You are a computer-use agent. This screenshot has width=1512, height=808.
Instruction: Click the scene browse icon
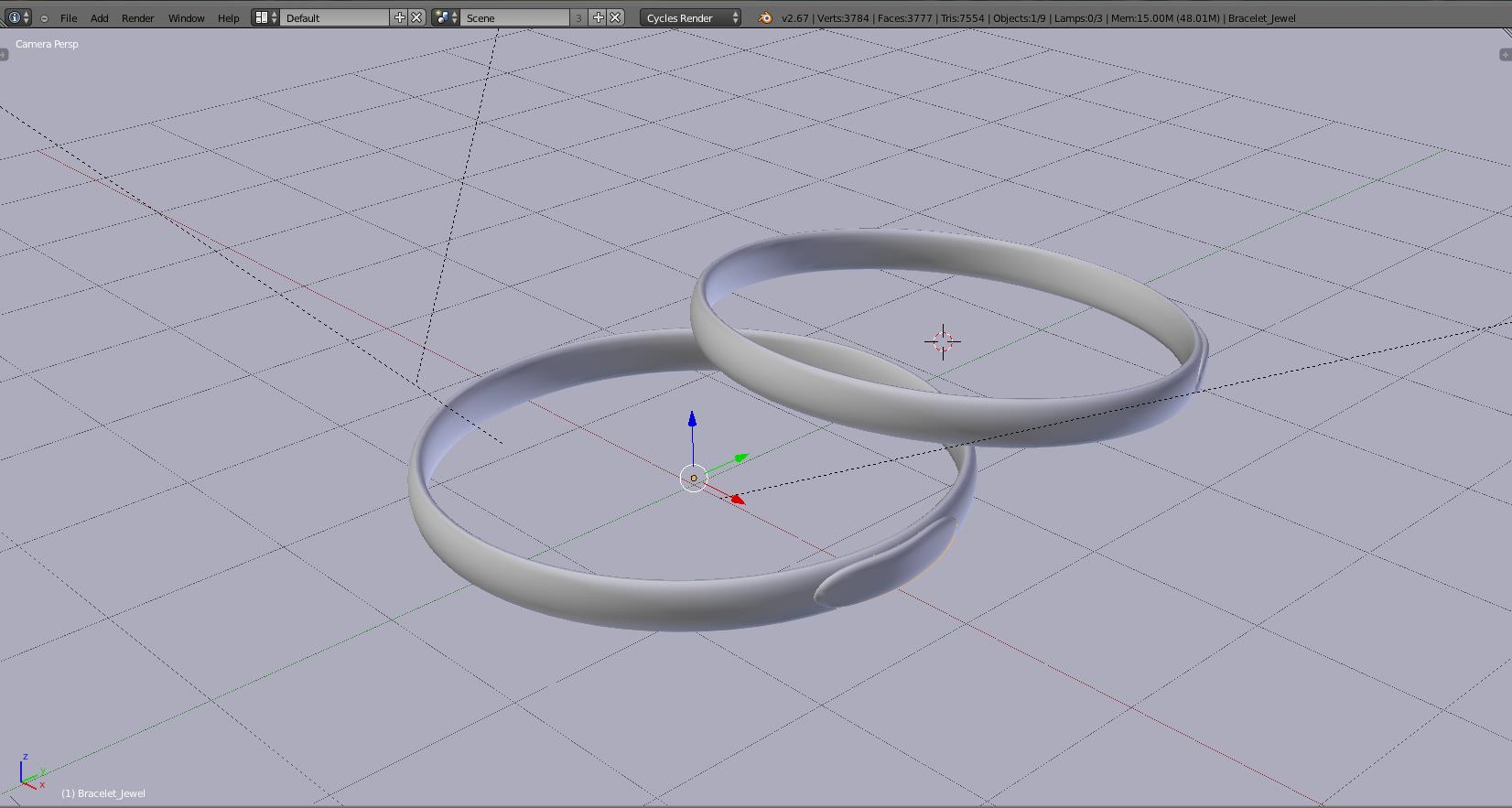tap(446, 17)
